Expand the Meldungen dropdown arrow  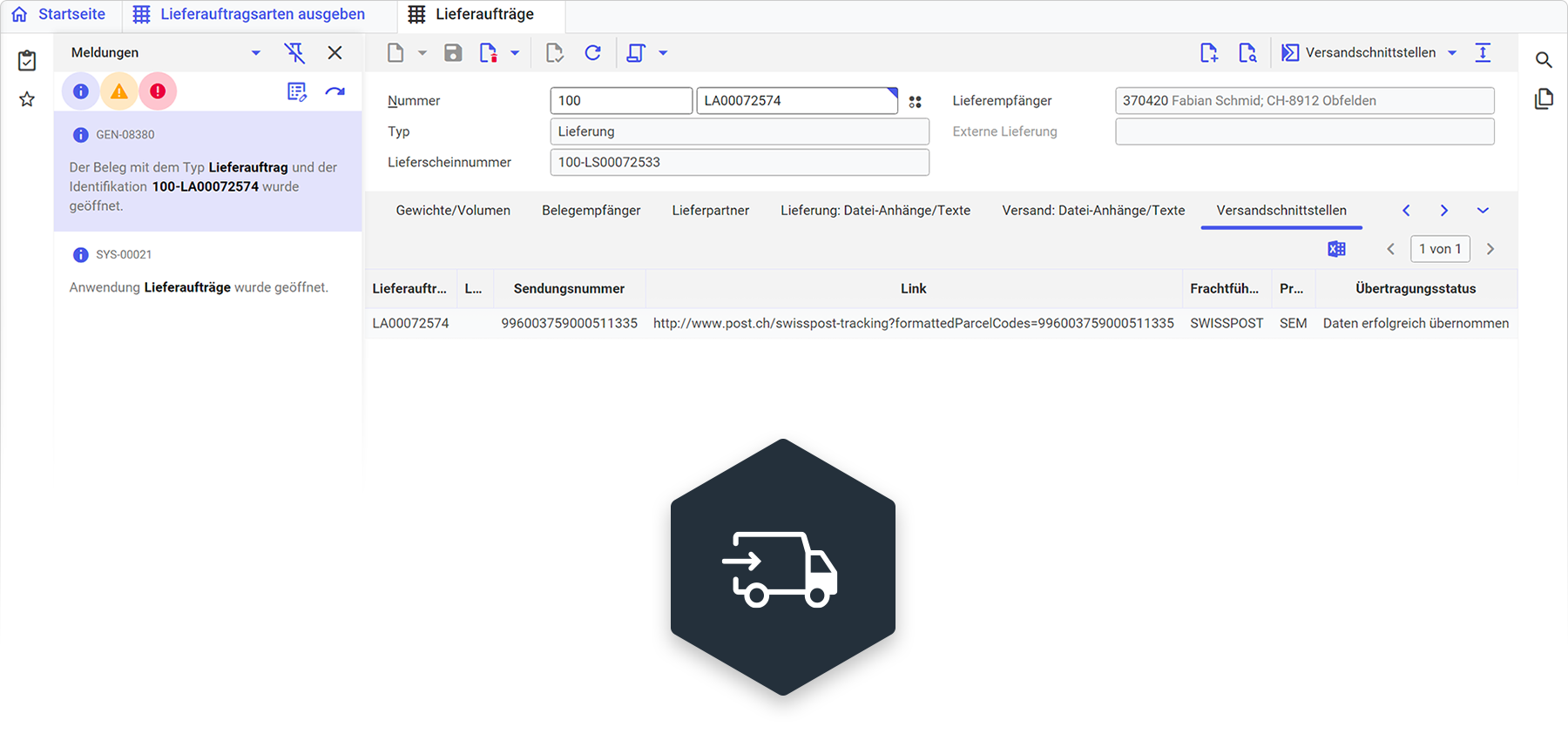click(256, 53)
